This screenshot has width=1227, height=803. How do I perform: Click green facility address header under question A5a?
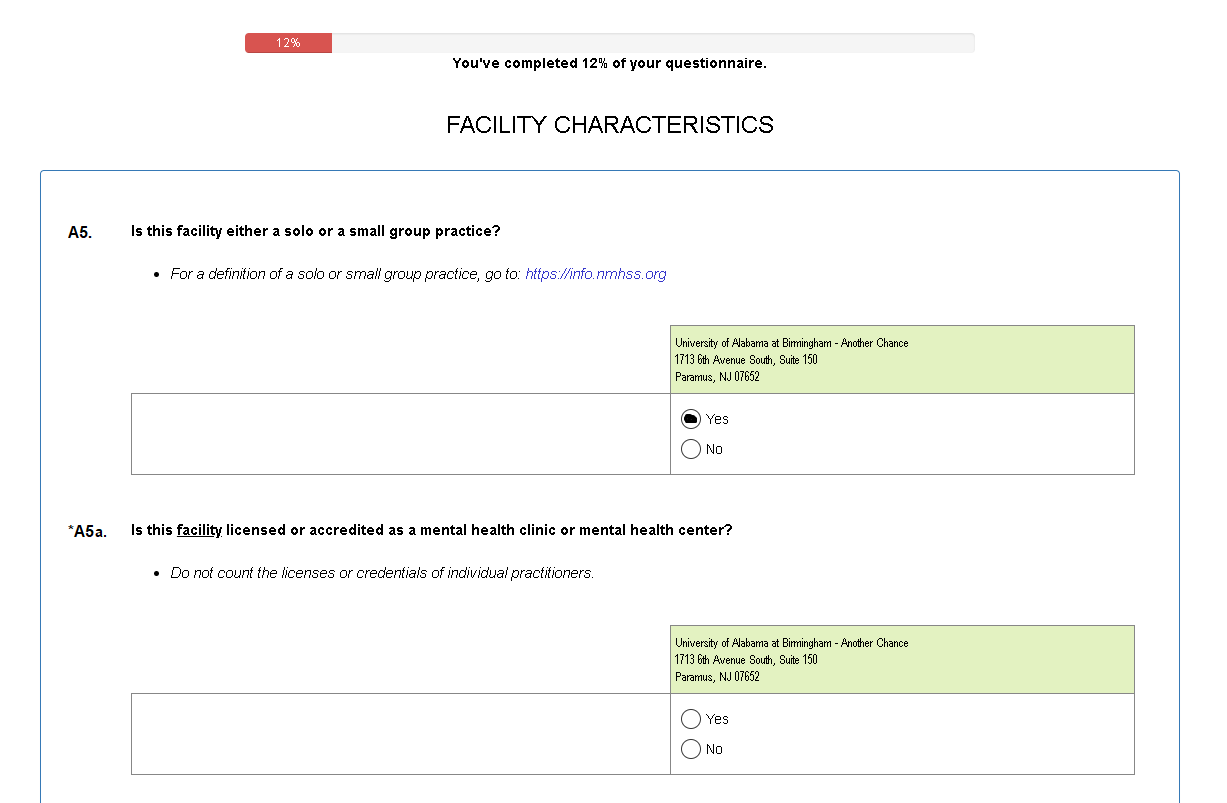click(902, 659)
